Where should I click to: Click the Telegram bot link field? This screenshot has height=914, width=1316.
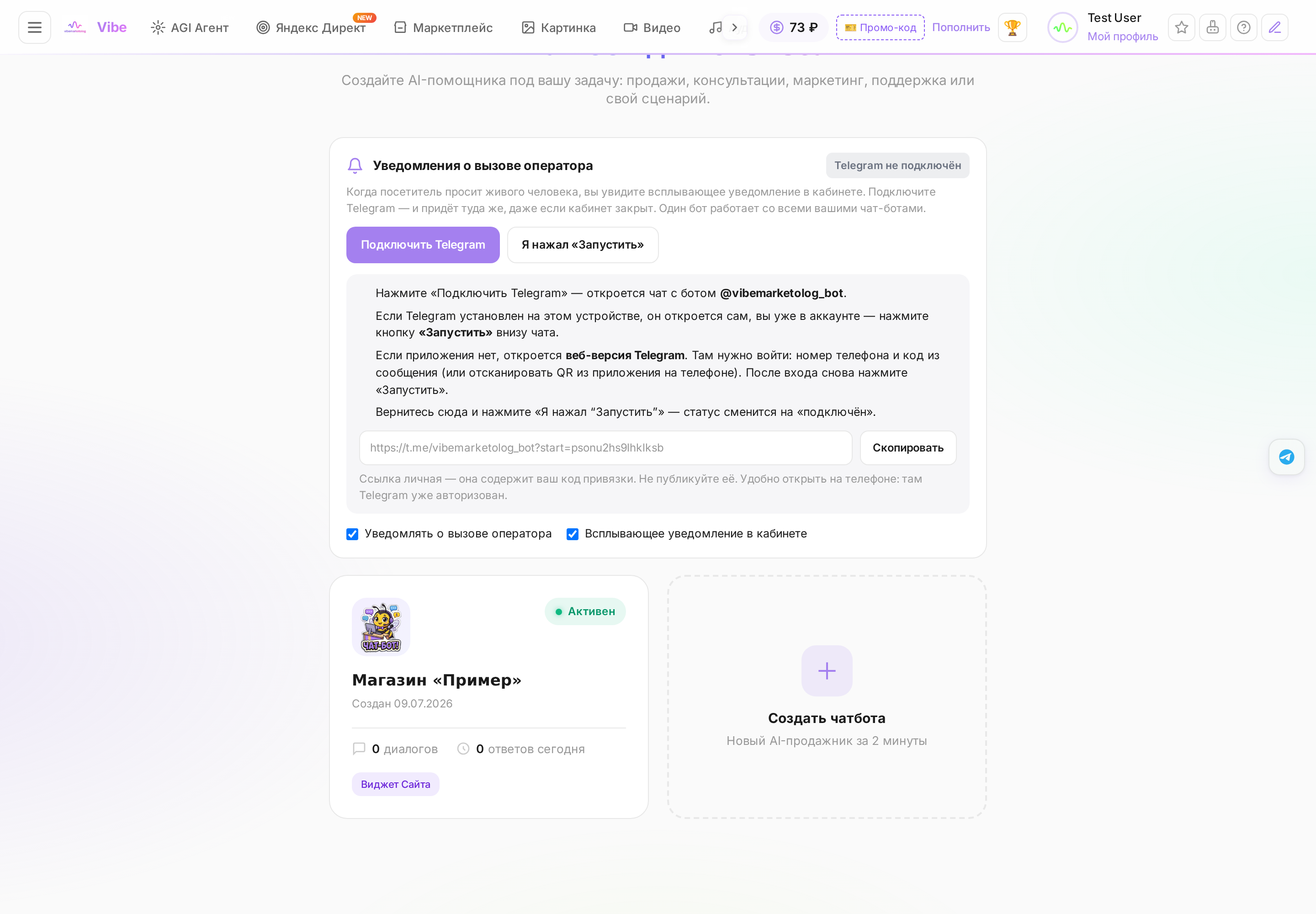point(605,448)
